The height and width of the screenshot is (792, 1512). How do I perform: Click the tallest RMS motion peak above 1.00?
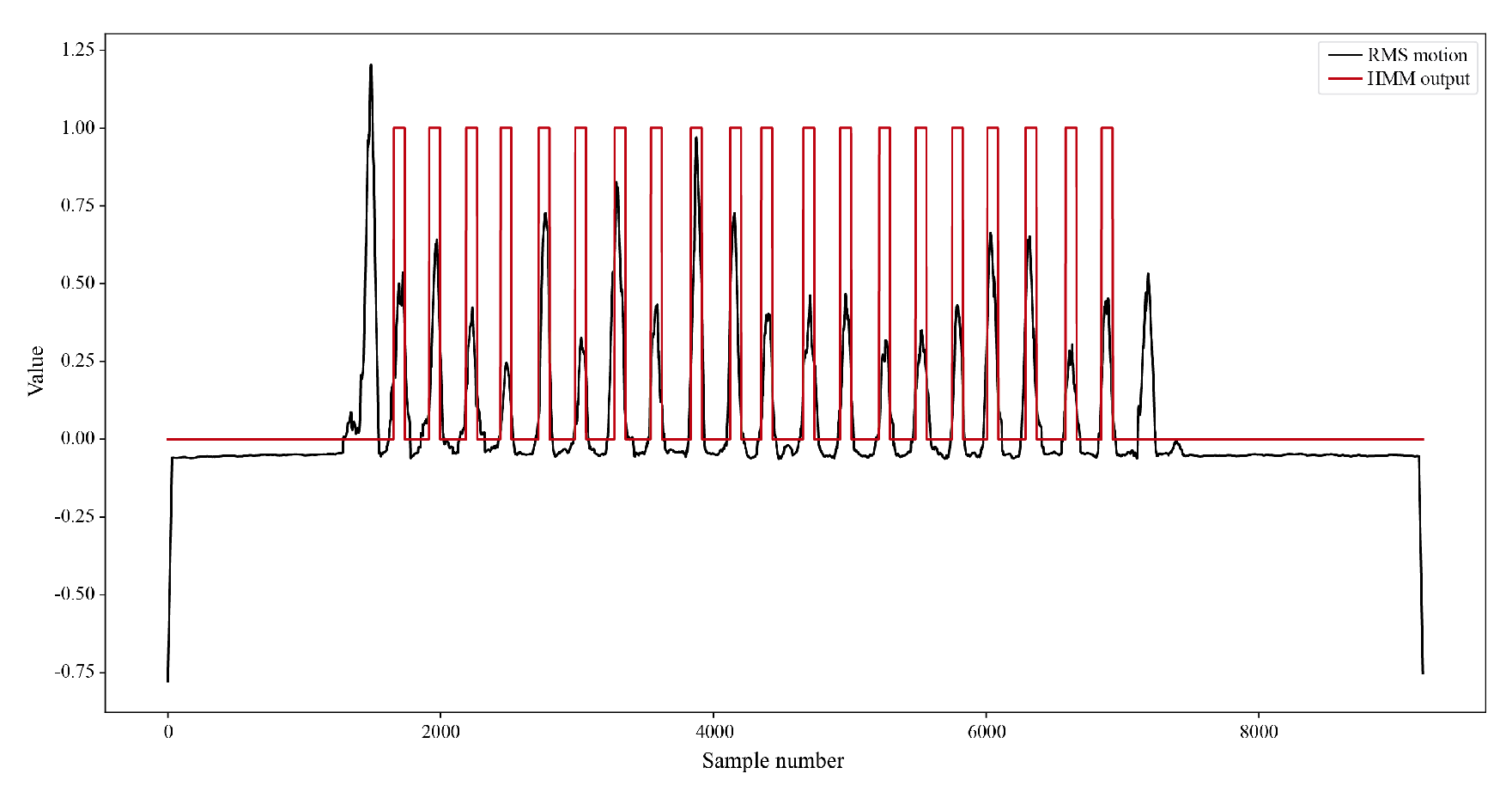(371, 66)
